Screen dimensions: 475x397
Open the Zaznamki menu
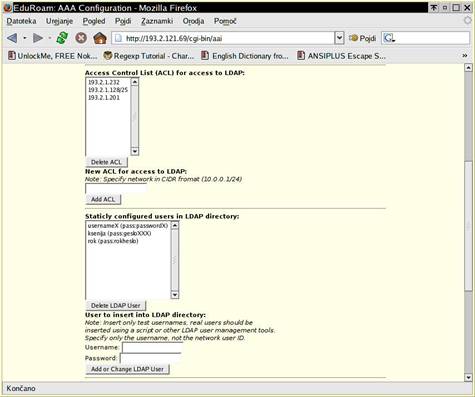157,21
